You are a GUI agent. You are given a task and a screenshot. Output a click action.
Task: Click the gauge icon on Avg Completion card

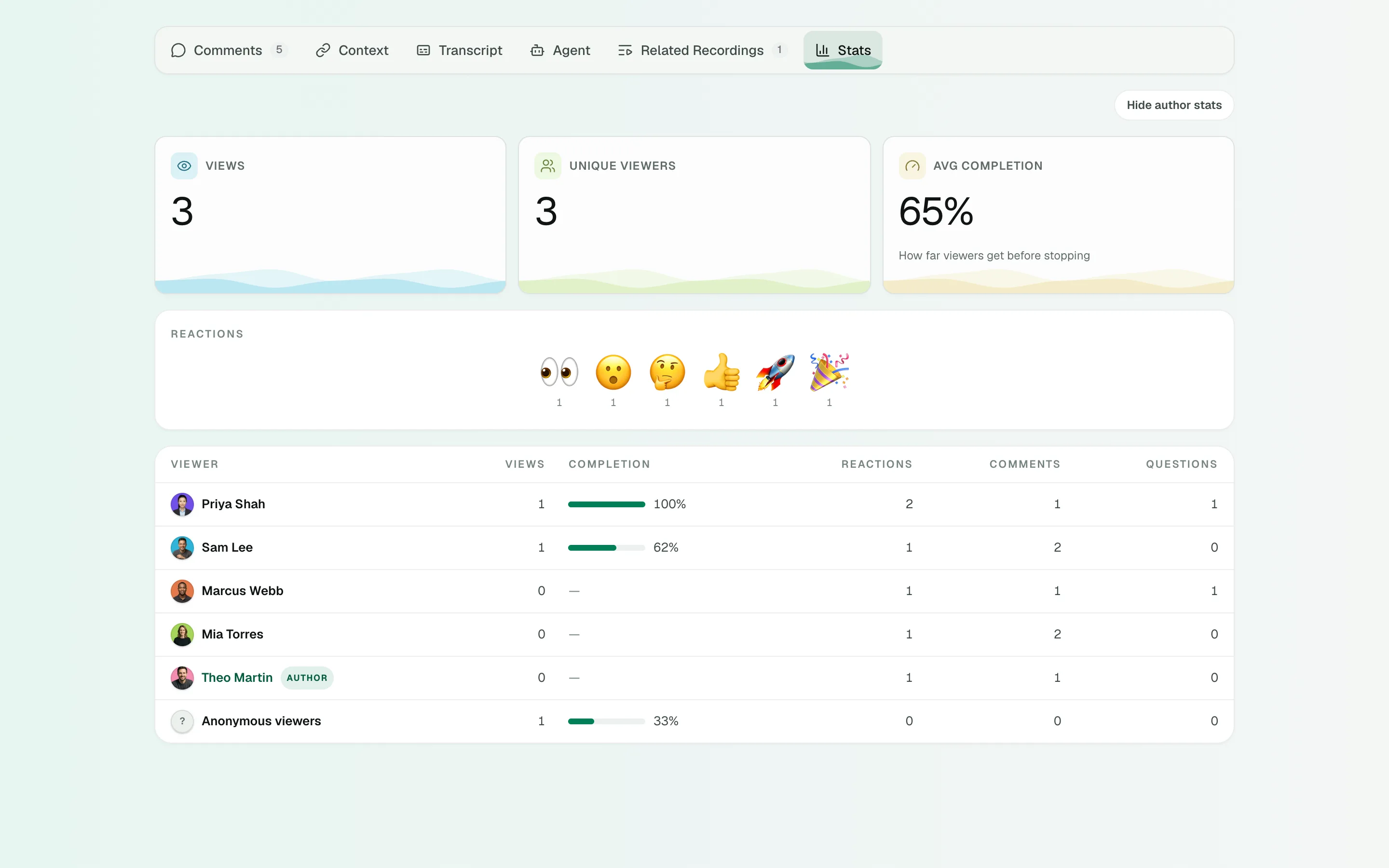[912, 166]
